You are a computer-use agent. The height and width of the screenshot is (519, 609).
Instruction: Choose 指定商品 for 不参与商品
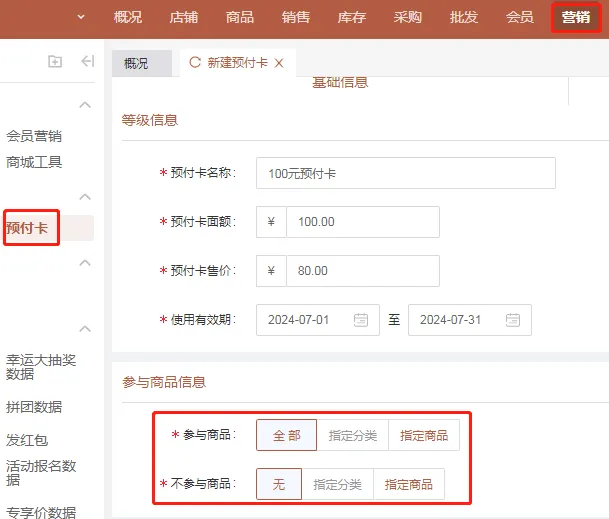(x=408, y=484)
